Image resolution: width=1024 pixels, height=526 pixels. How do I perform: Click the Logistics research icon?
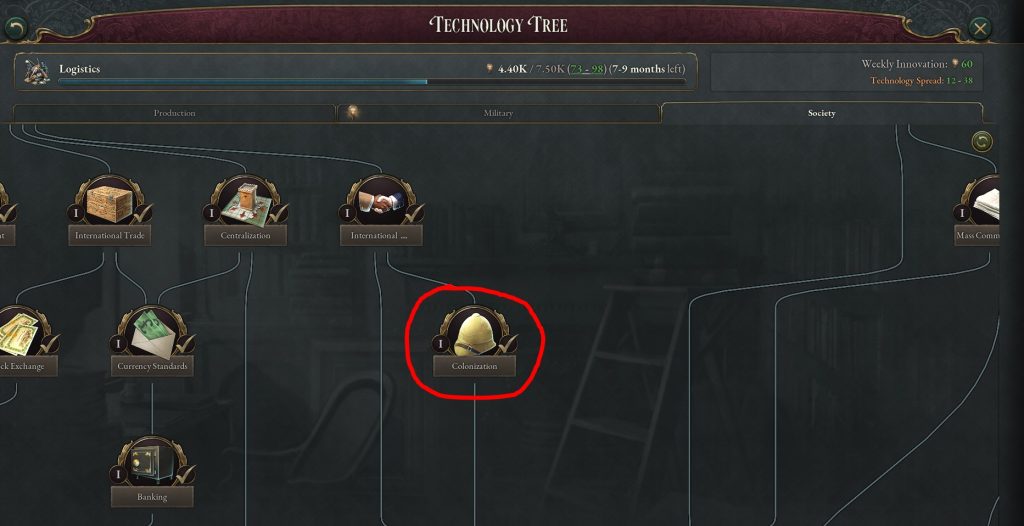38,71
